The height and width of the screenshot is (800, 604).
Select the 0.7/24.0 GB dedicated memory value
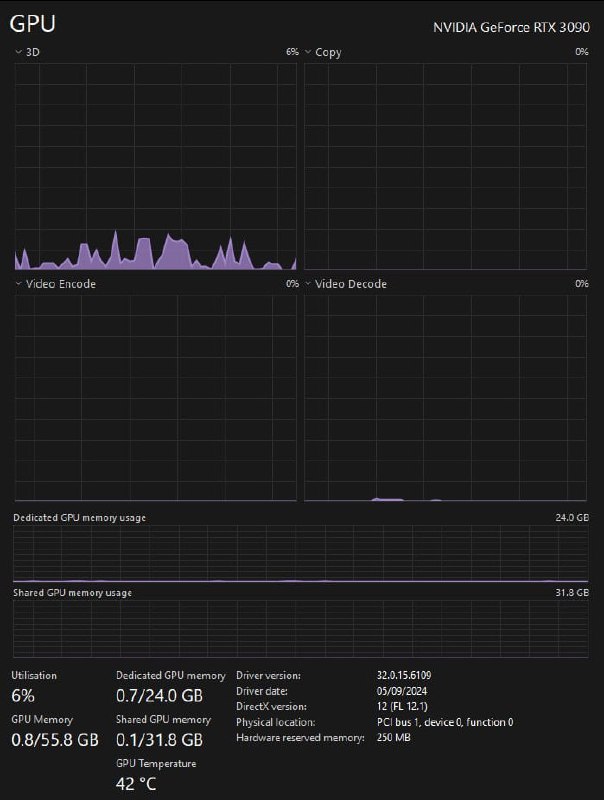[x=159, y=695]
